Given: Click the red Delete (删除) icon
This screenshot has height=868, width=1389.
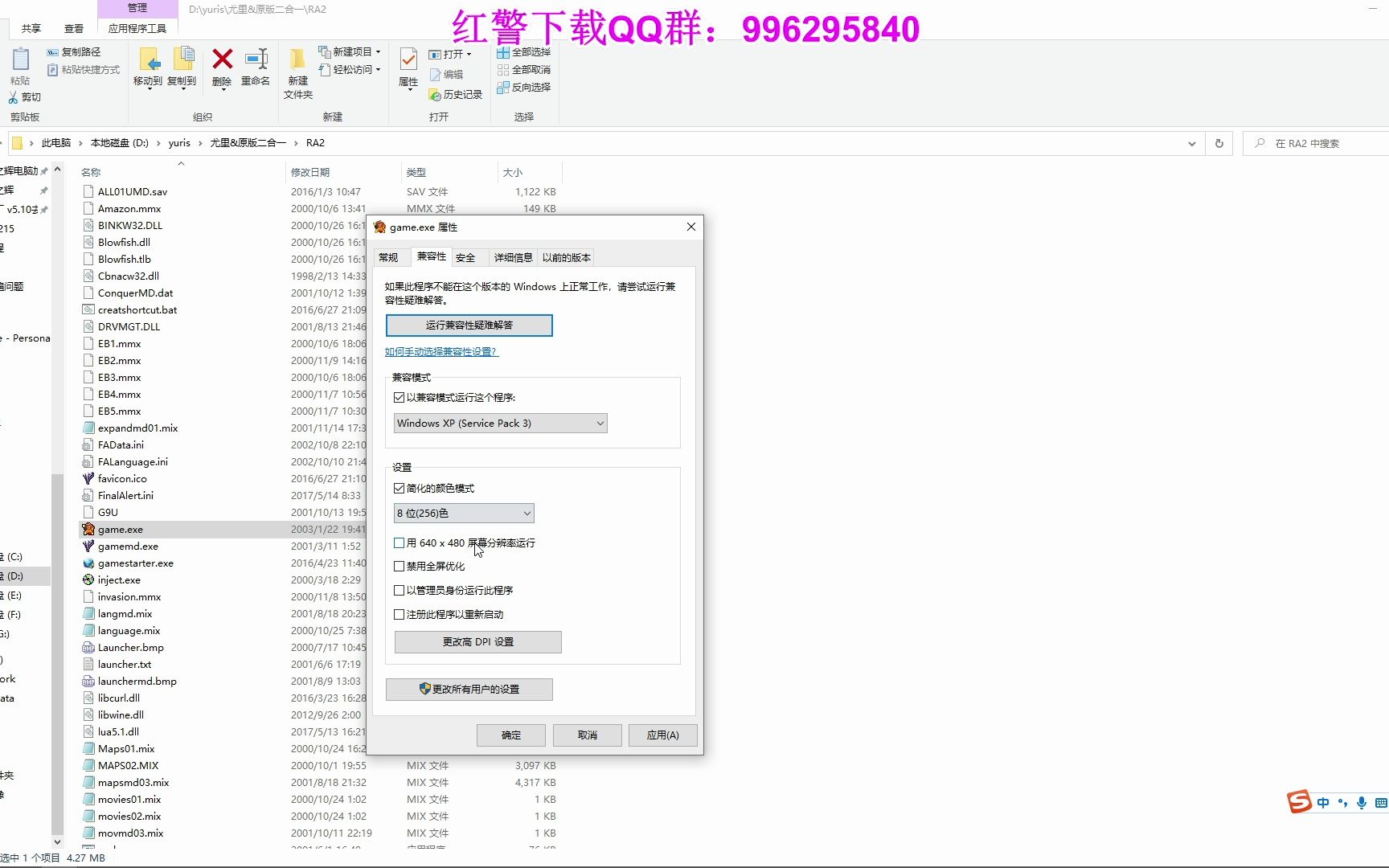Looking at the screenshot, I should point(223,59).
